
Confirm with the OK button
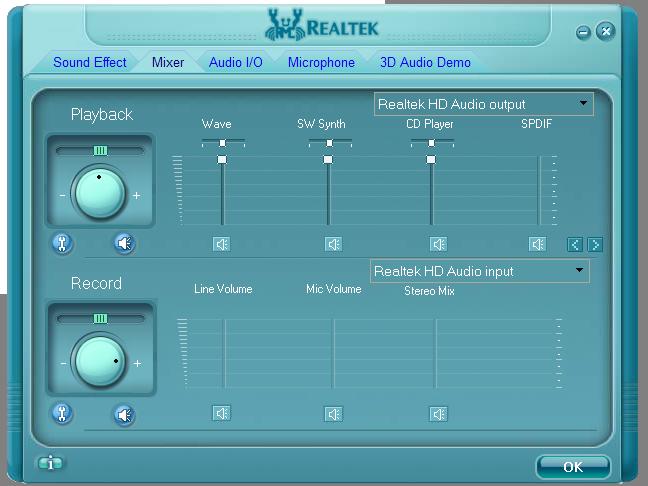tap(573, 467)
